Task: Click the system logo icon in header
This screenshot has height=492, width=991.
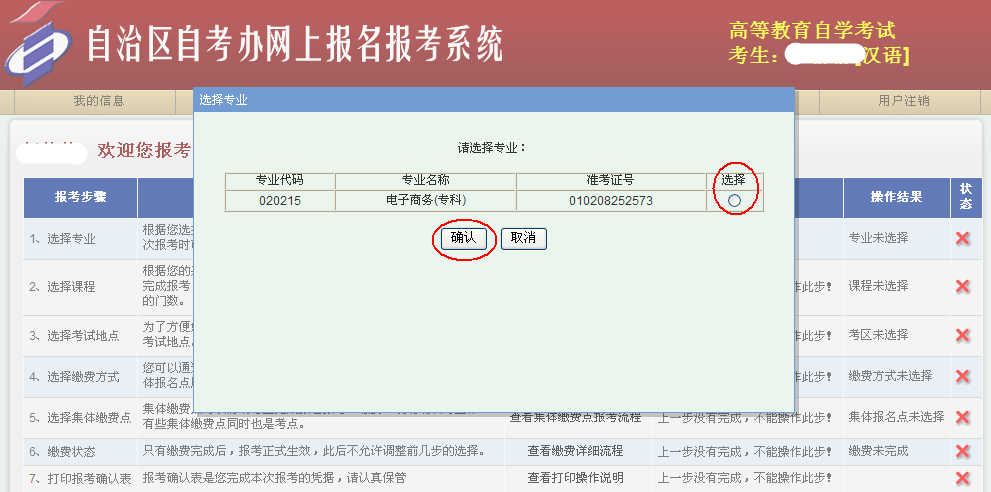Action: pyautogui.click(x=38, y=44)
